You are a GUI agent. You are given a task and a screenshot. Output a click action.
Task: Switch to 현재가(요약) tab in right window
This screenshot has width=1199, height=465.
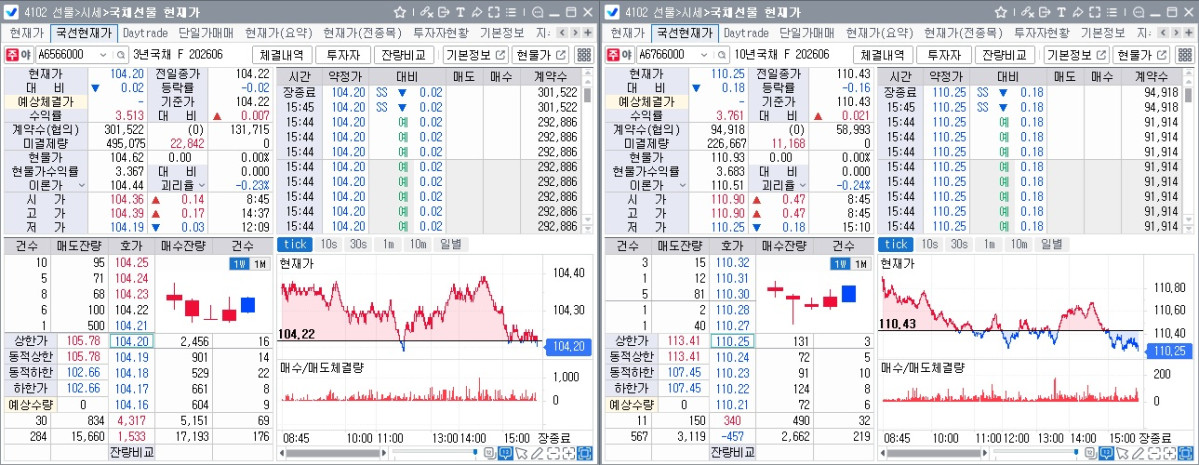coord(879,33)
